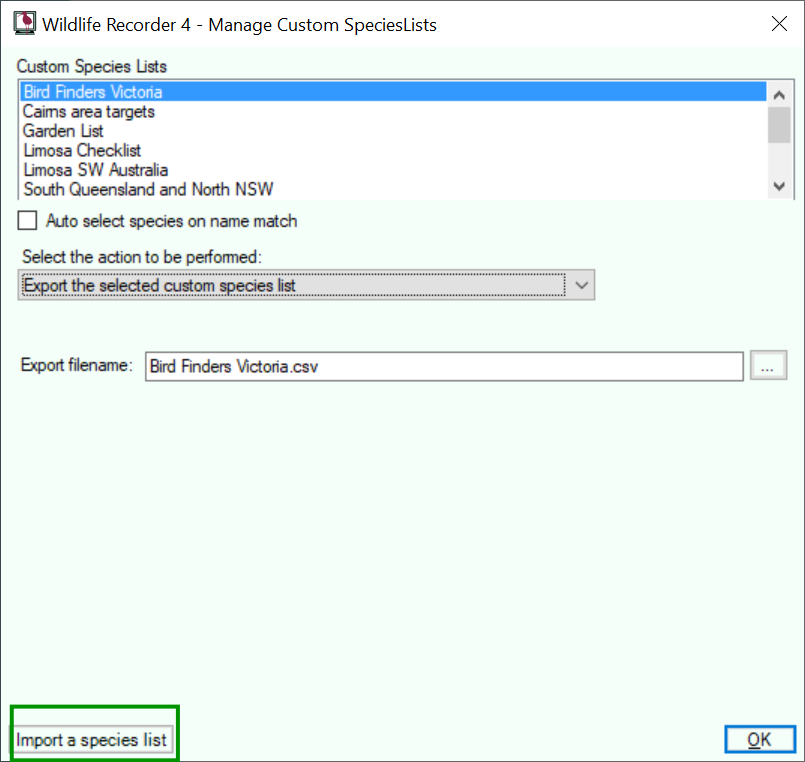Viewport: 805px width, 762px height.
Task: Select Limosa Checklist entry
Action: click(393, 150)
